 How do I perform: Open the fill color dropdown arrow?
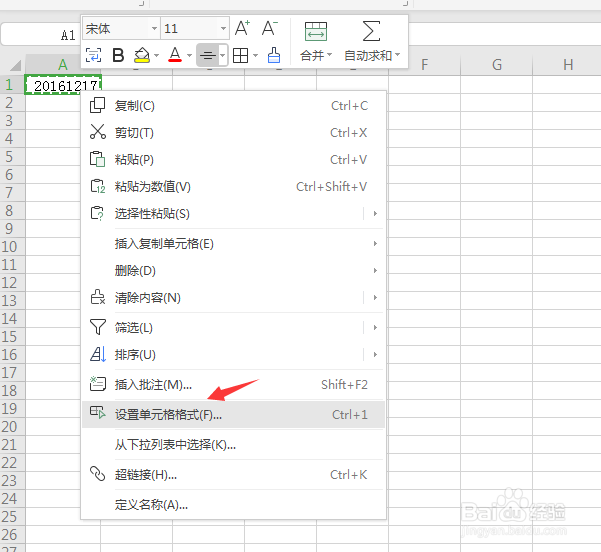coord(156,56)
